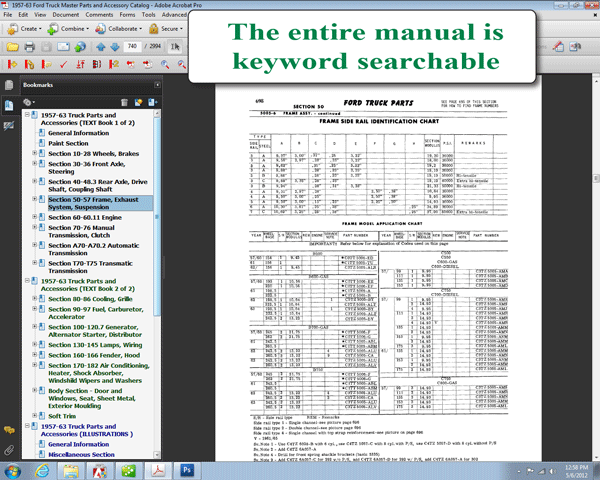The height and width of the screenshot is (480, 600).
Task: Expand Section 30-36 Front Axle, Steering
Action: point(34,163)
